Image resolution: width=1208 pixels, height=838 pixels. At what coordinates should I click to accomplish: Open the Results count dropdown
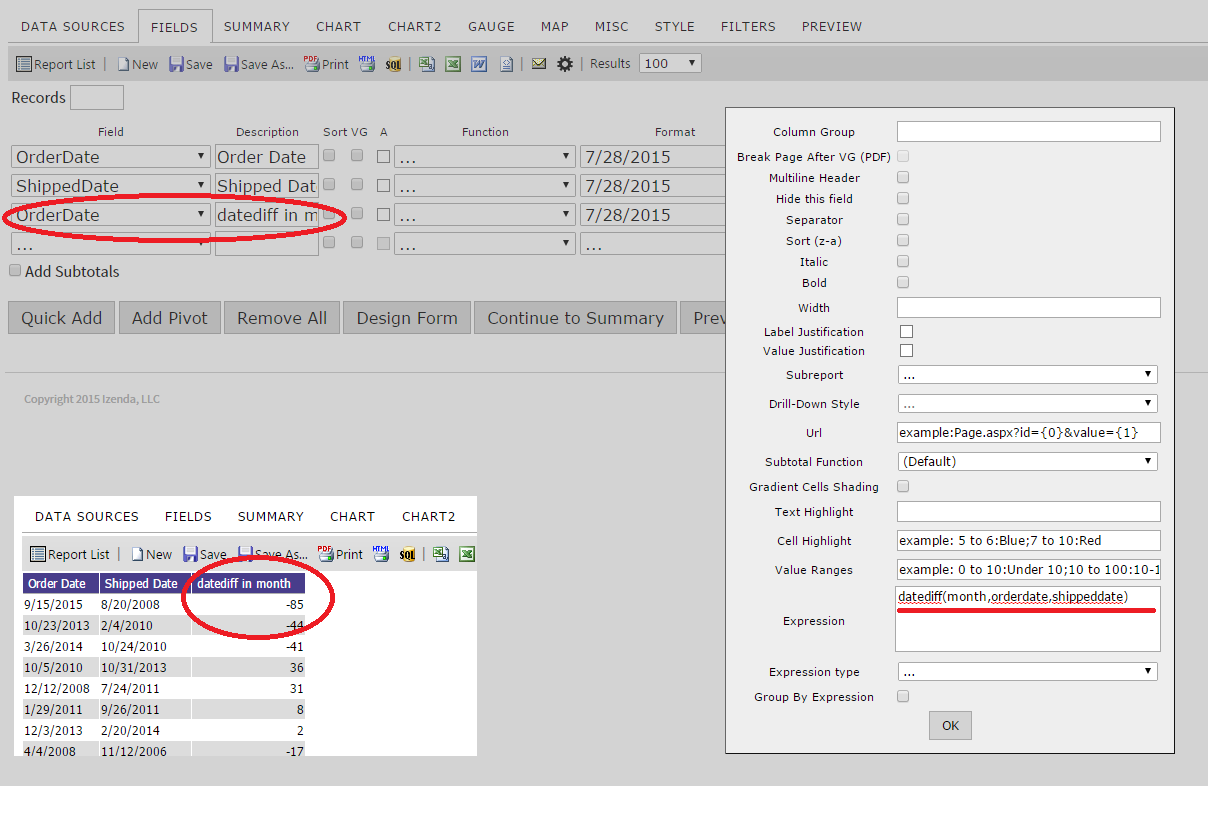pos(670,63)
